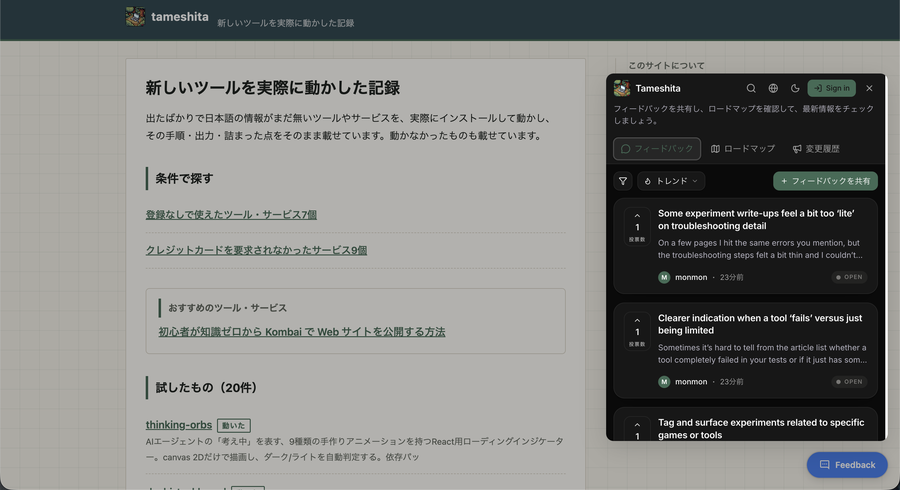Image resolution: width=900 pixels, height=490 pixels.
Task: Open search in feedback widget
Action: [751, 88]
